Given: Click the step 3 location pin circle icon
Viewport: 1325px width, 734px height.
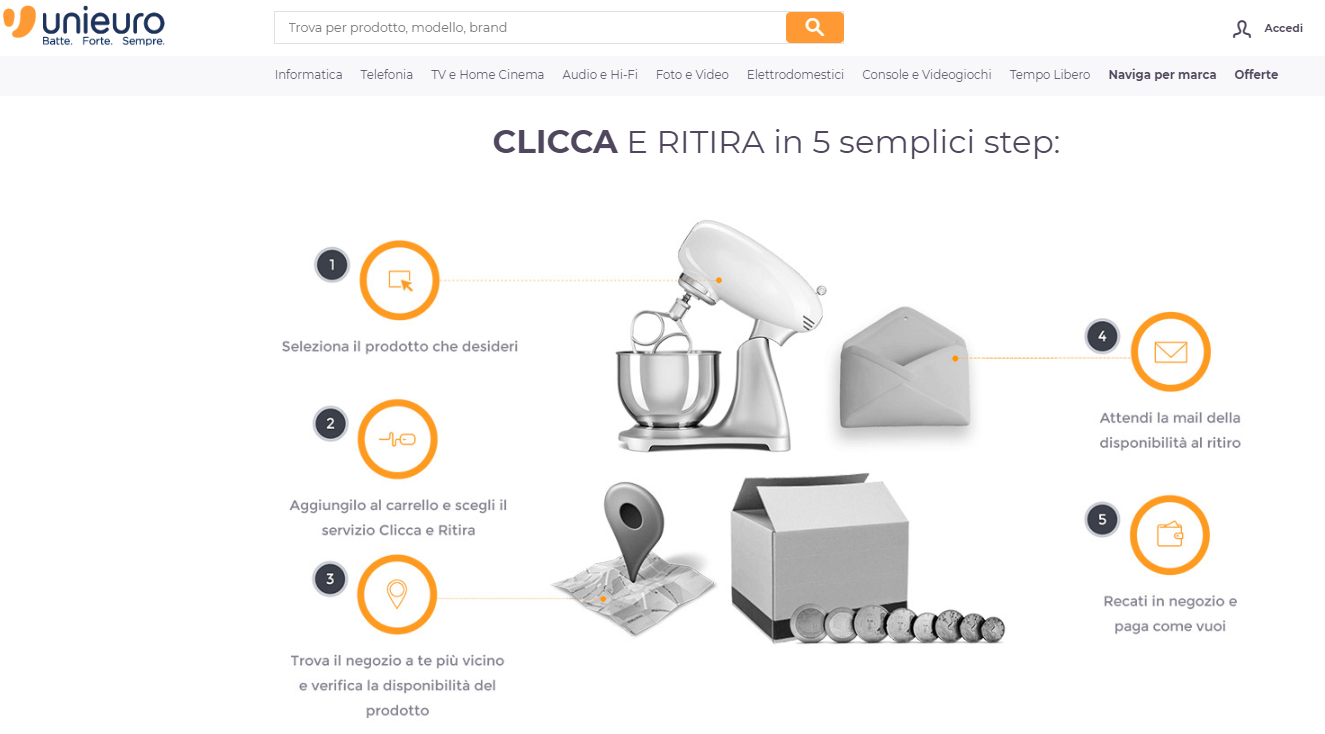Looking at the screenshot, I should coord(397,594).
